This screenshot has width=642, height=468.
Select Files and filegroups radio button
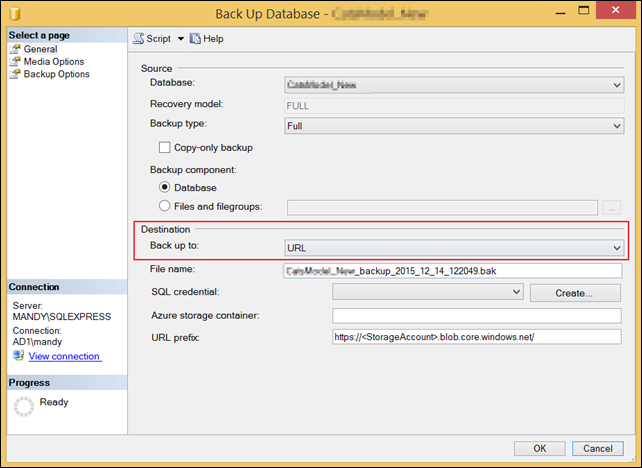click(165, 207)
